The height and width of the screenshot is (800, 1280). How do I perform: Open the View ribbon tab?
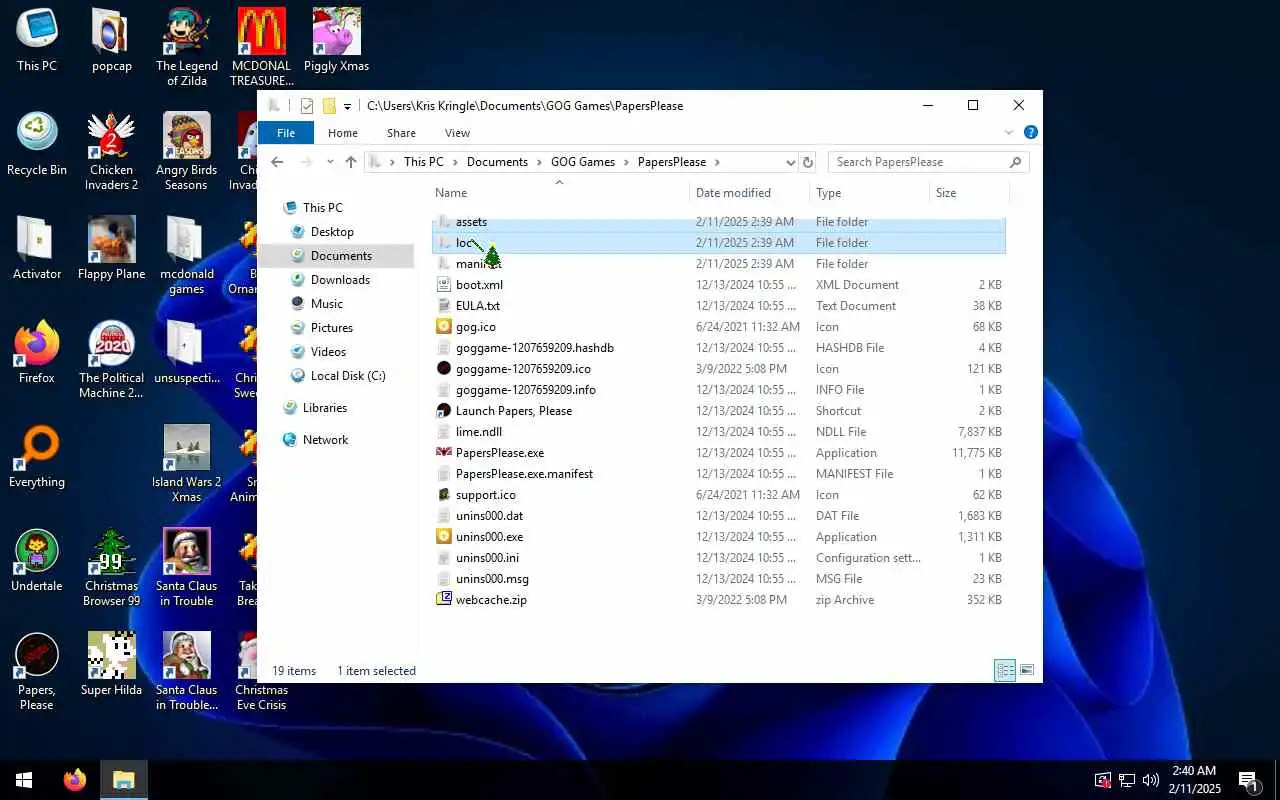pos(457,133)
